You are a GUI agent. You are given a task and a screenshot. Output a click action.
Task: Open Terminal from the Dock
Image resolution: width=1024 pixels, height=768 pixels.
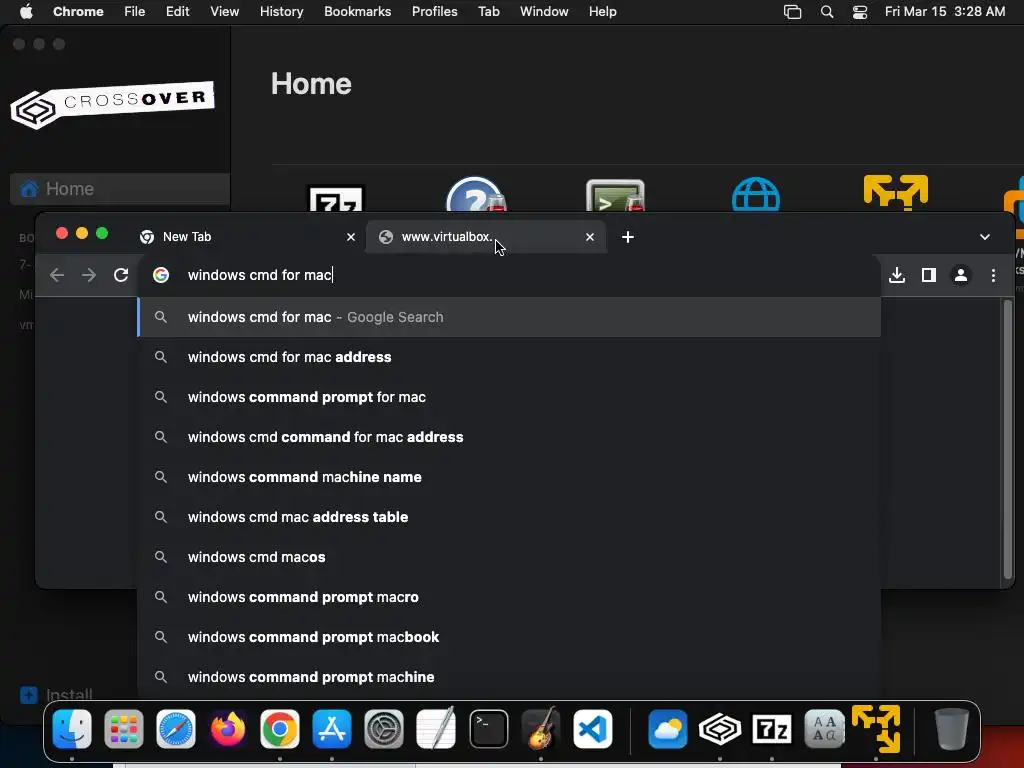(488, 729)
